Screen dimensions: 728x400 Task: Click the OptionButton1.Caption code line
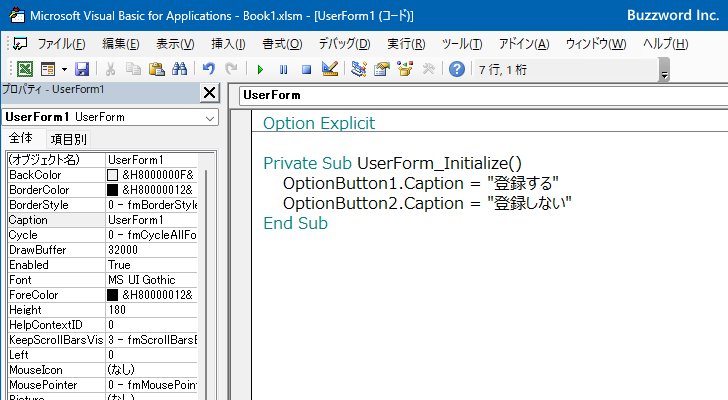421,183
